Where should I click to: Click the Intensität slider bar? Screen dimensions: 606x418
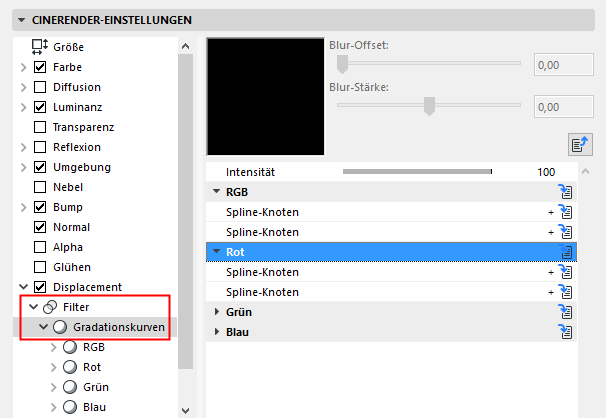(x=417, y=172)
